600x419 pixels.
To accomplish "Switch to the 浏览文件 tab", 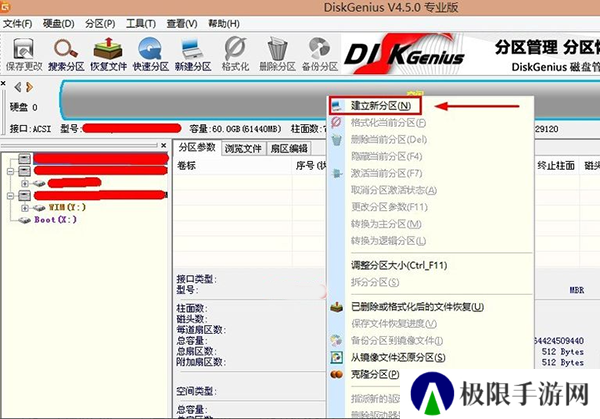I will [243, 148].
